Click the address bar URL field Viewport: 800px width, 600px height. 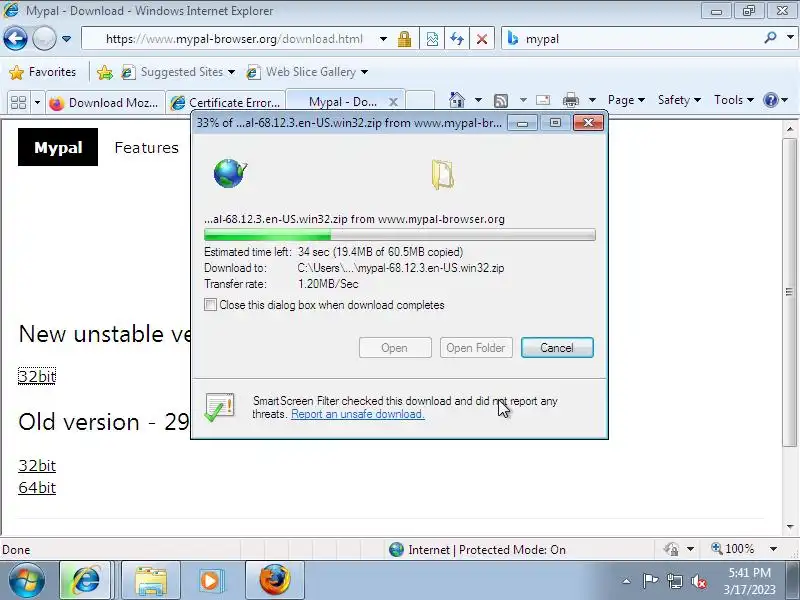pyautogui.click(x=234, y=39)
